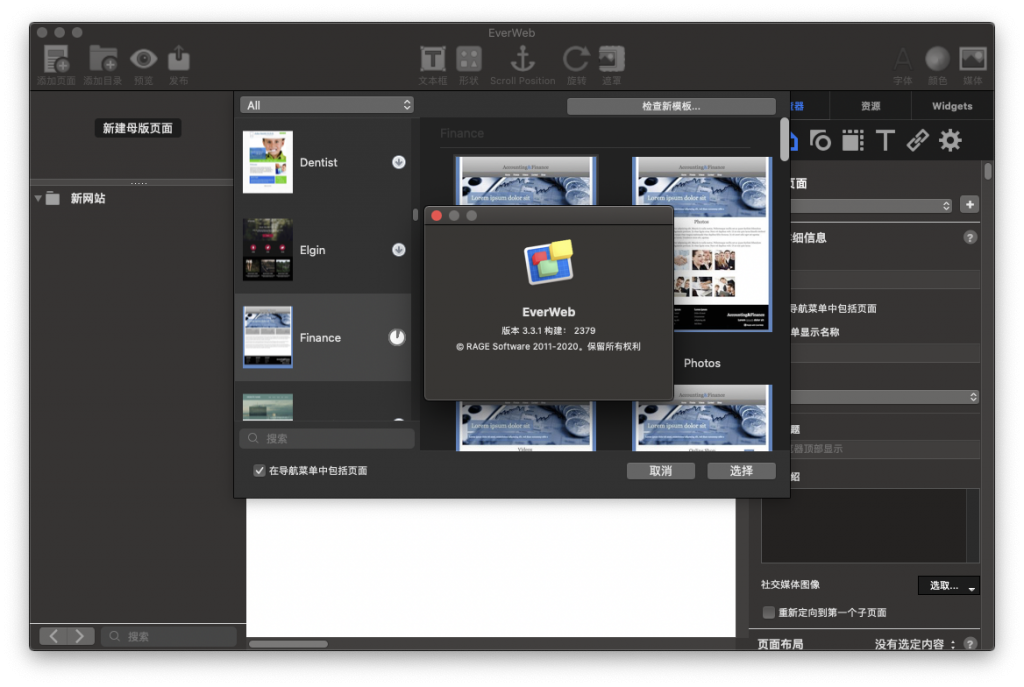This screenshot has height=687, width=1024.
Task: Navigate back with the left arrow
Action: tap(54, 636)
